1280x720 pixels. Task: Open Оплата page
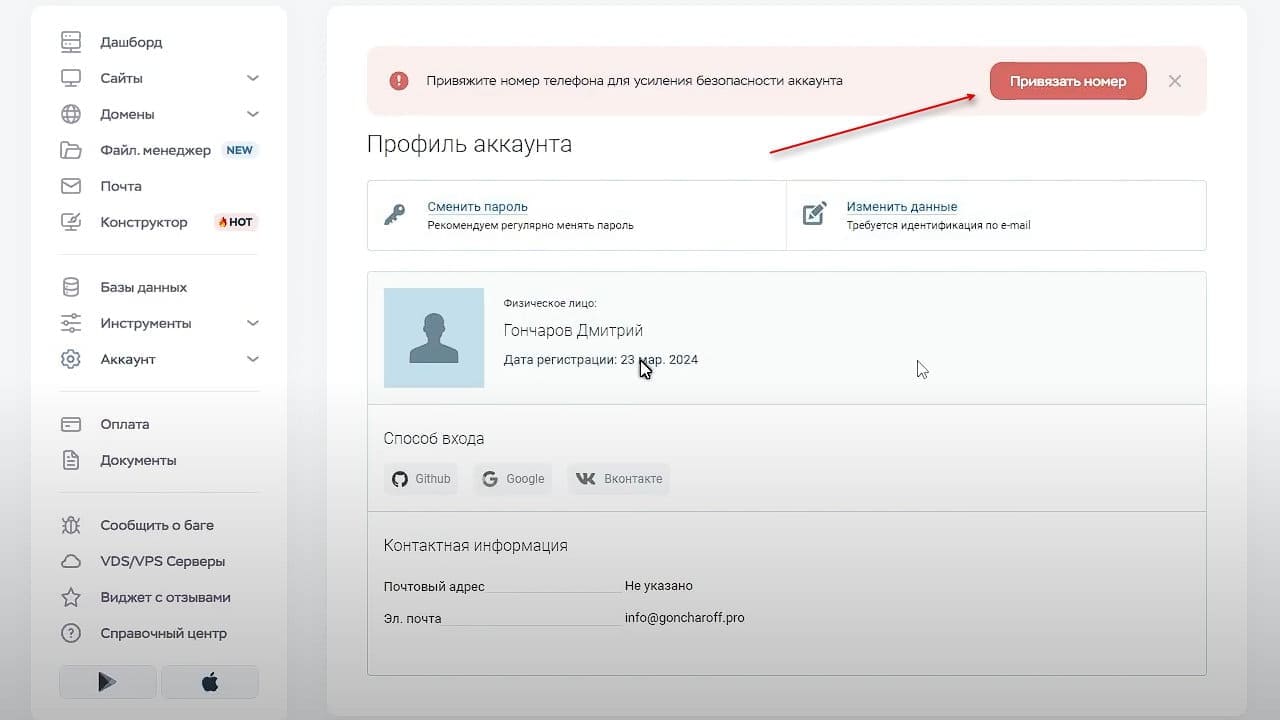tap(125, 424)
